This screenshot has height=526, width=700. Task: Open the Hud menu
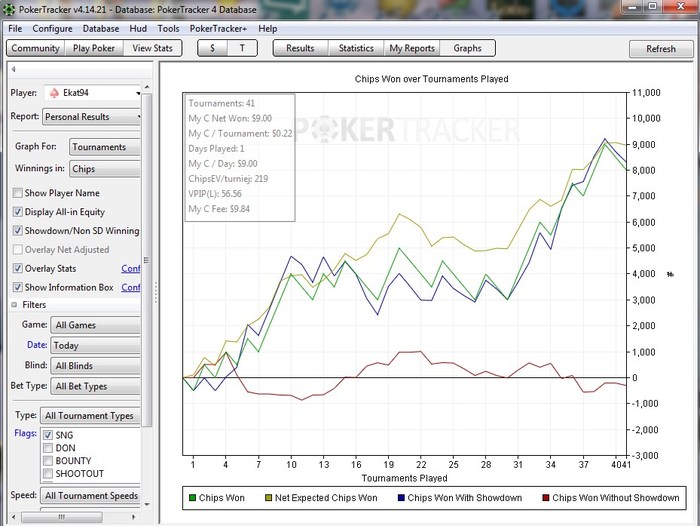[x=138, y=29]
